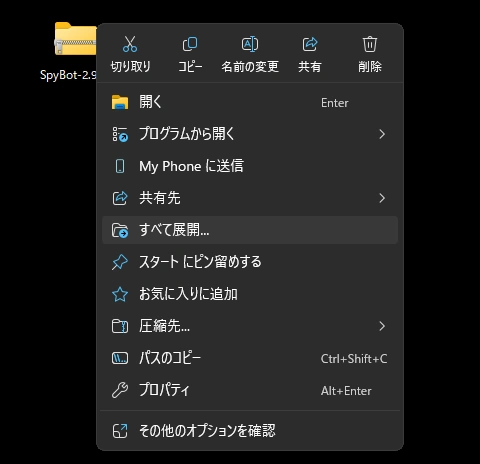Image resolution: width=480 pixels, height=464 pixels.
Task: Click the share (共有) icon in the top row
Action: [310, 44]
